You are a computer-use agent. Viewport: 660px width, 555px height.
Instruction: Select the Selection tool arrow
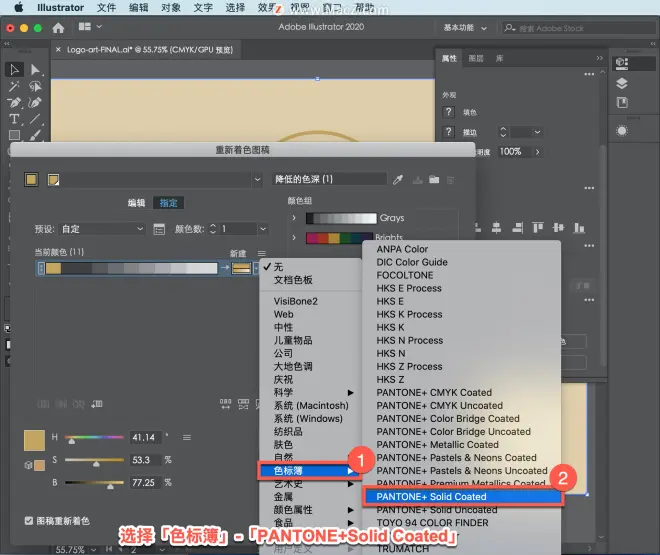coord(14,69)
